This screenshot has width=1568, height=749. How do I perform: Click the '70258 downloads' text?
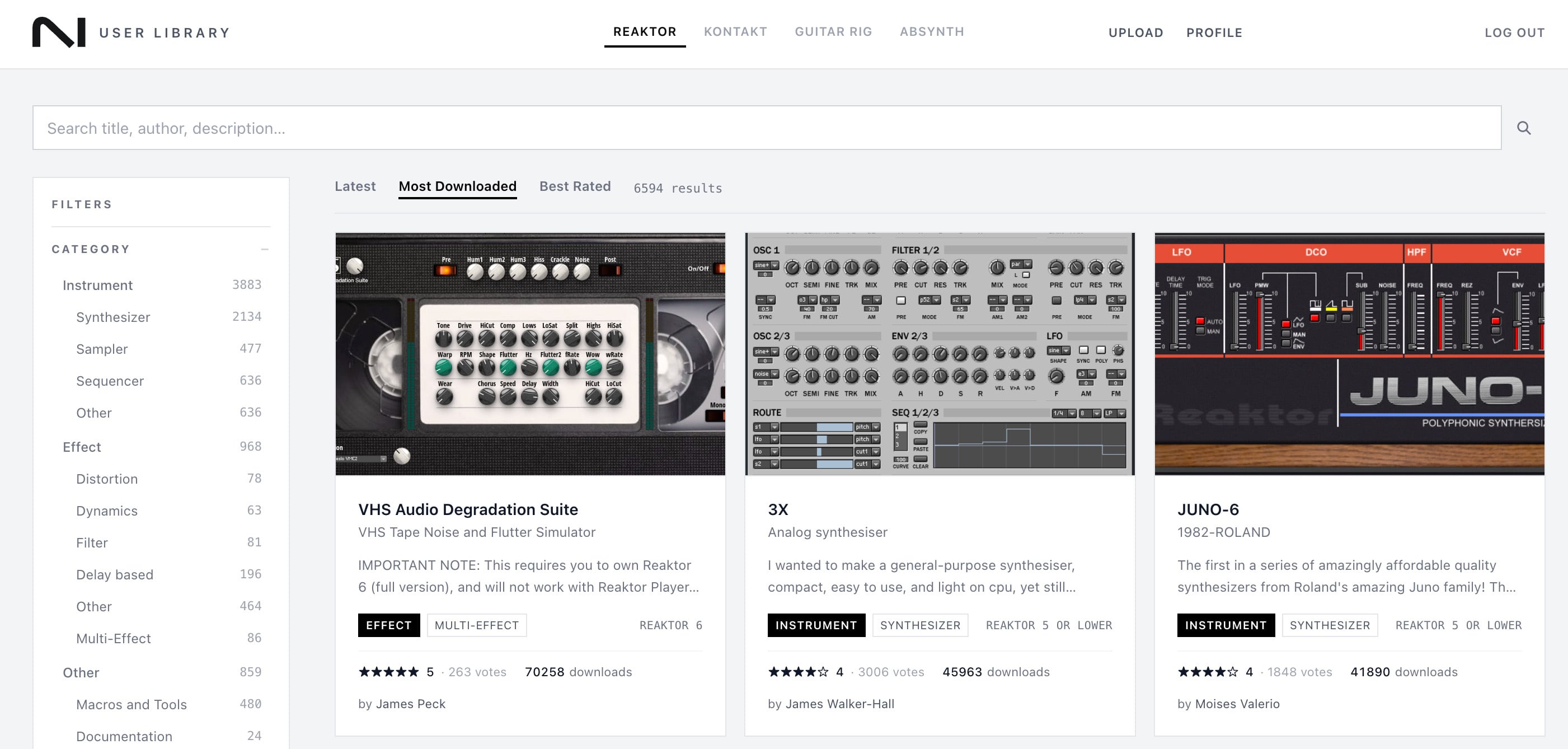(x=578, y=672)
